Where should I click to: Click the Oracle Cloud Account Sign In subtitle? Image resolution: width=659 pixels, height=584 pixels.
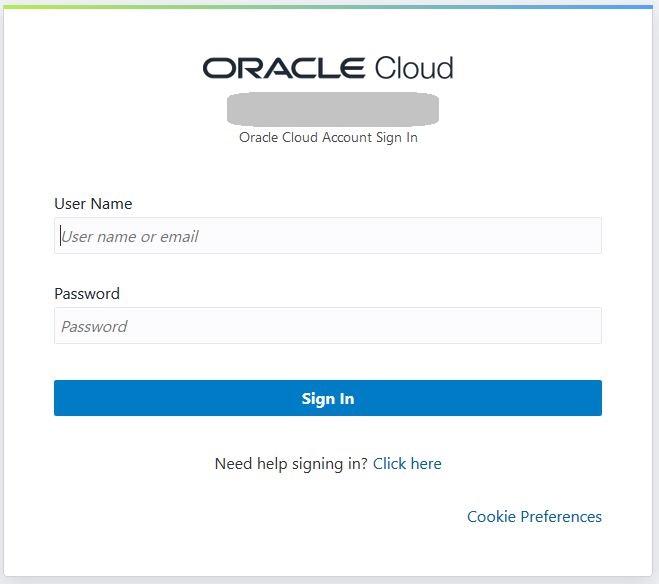[328, 137]
